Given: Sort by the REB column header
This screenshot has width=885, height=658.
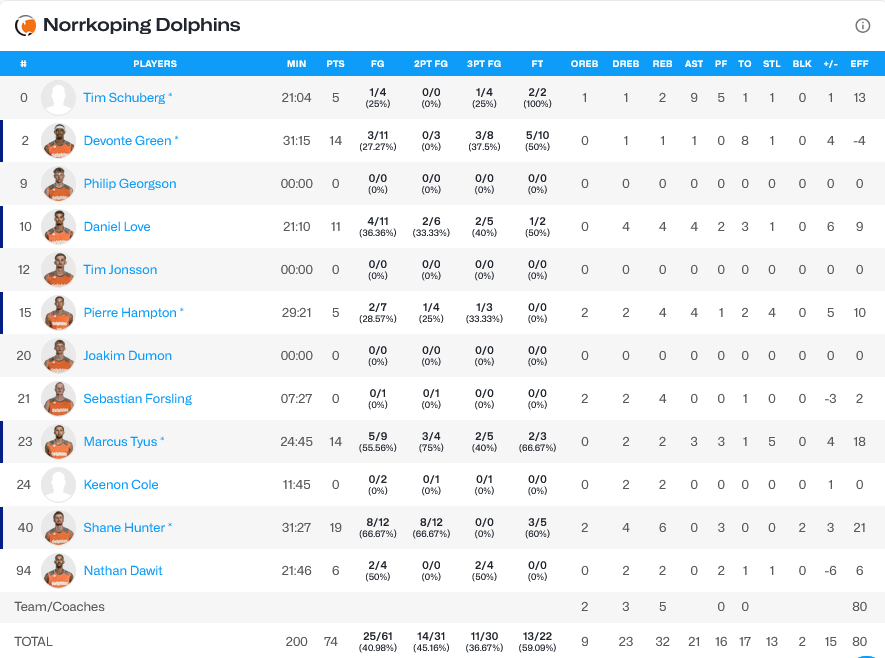Looking at the screenshot, I should pos(662,64).
